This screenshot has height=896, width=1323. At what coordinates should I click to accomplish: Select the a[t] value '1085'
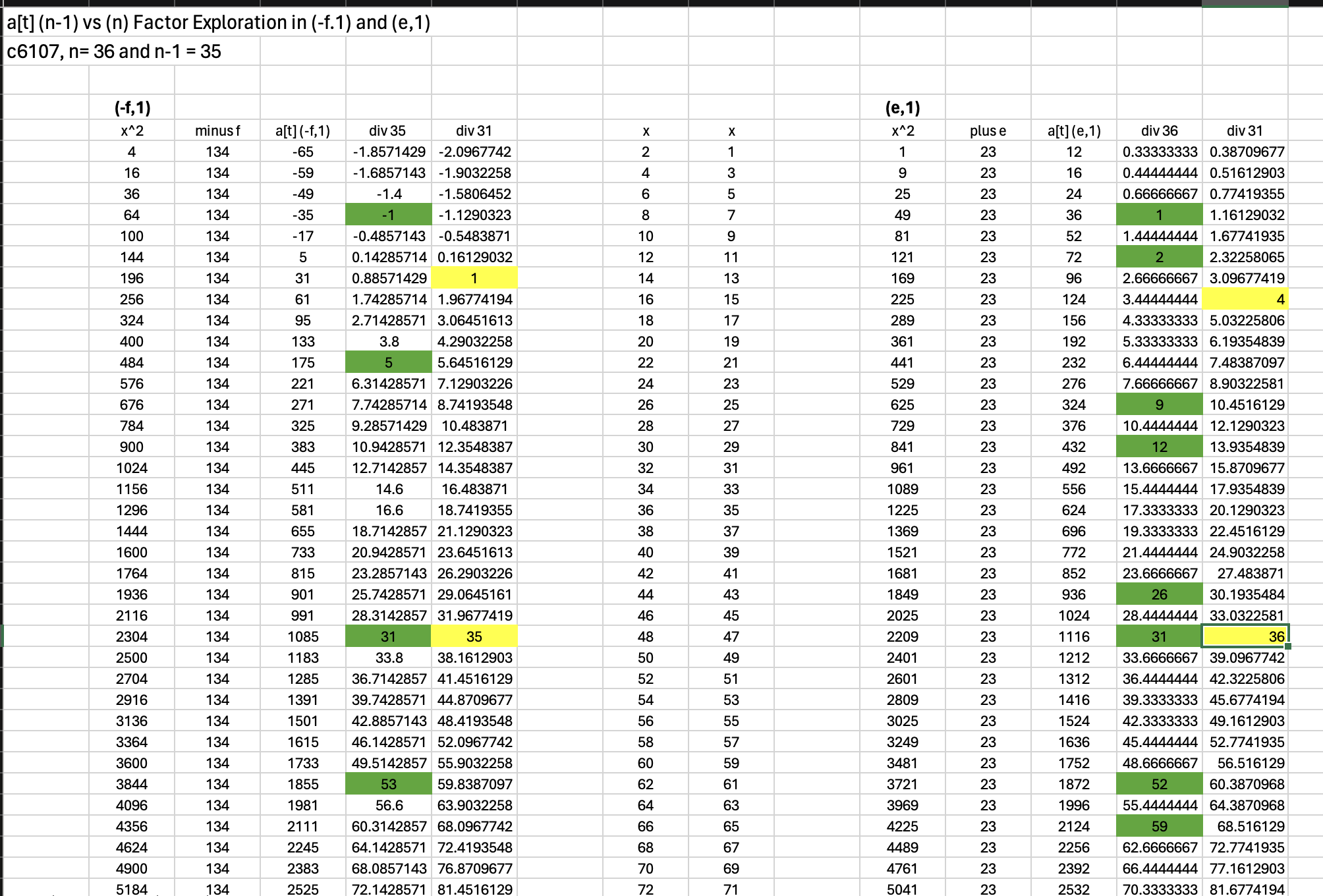tap(303, 636)
